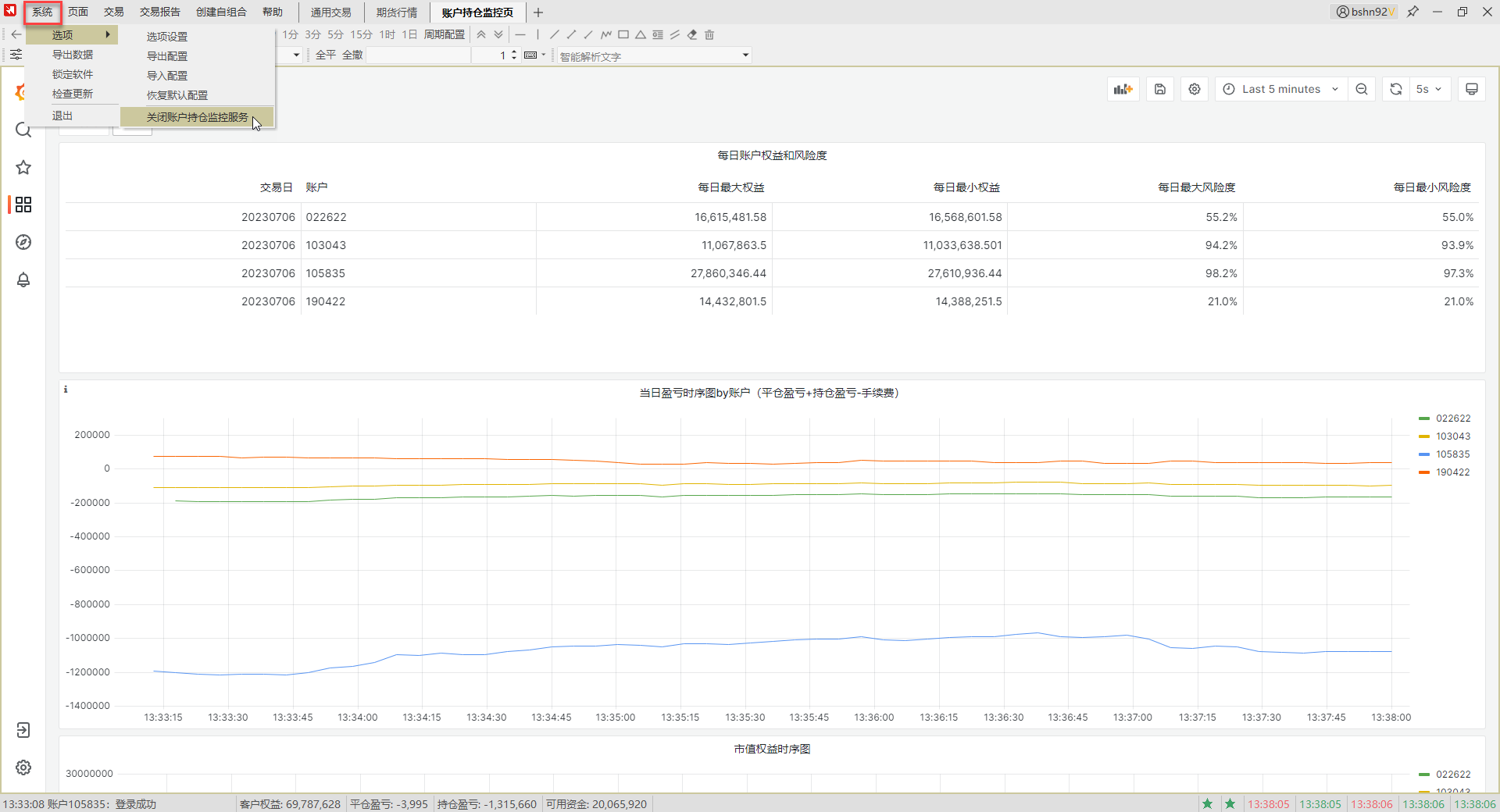Click the panel info 'i' indicator
The height and width of the screenshot is (812, 1500).
[66, 389]
